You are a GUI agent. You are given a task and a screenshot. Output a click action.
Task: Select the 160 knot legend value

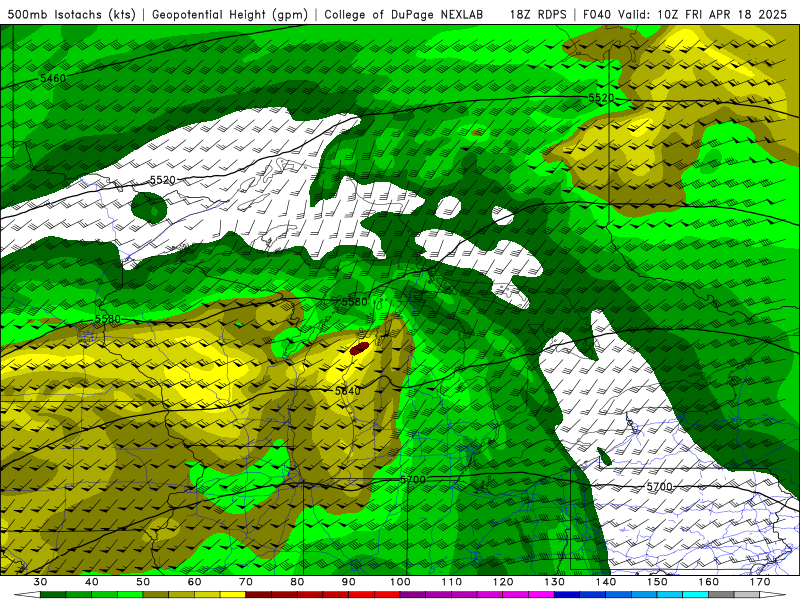tap(709, 582)
